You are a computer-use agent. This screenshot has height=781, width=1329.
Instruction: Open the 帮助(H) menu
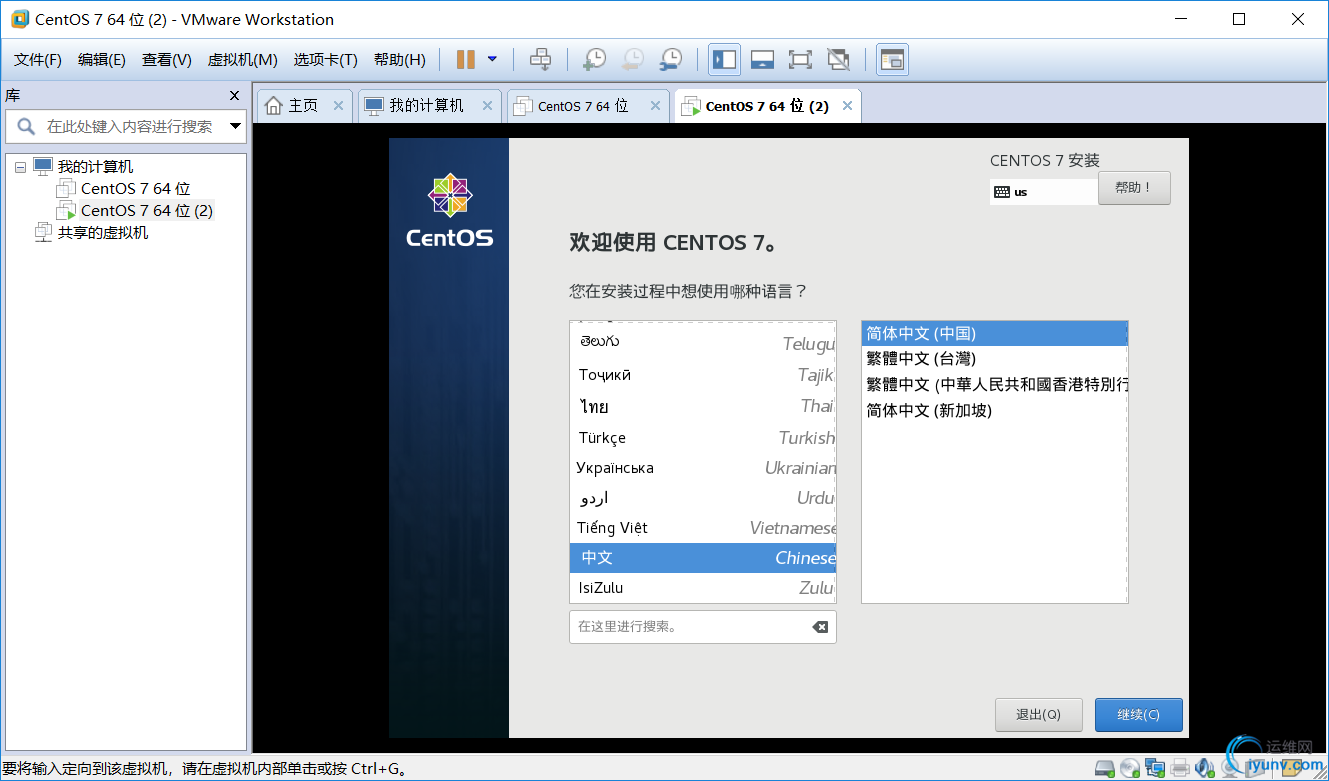point(399,60)
